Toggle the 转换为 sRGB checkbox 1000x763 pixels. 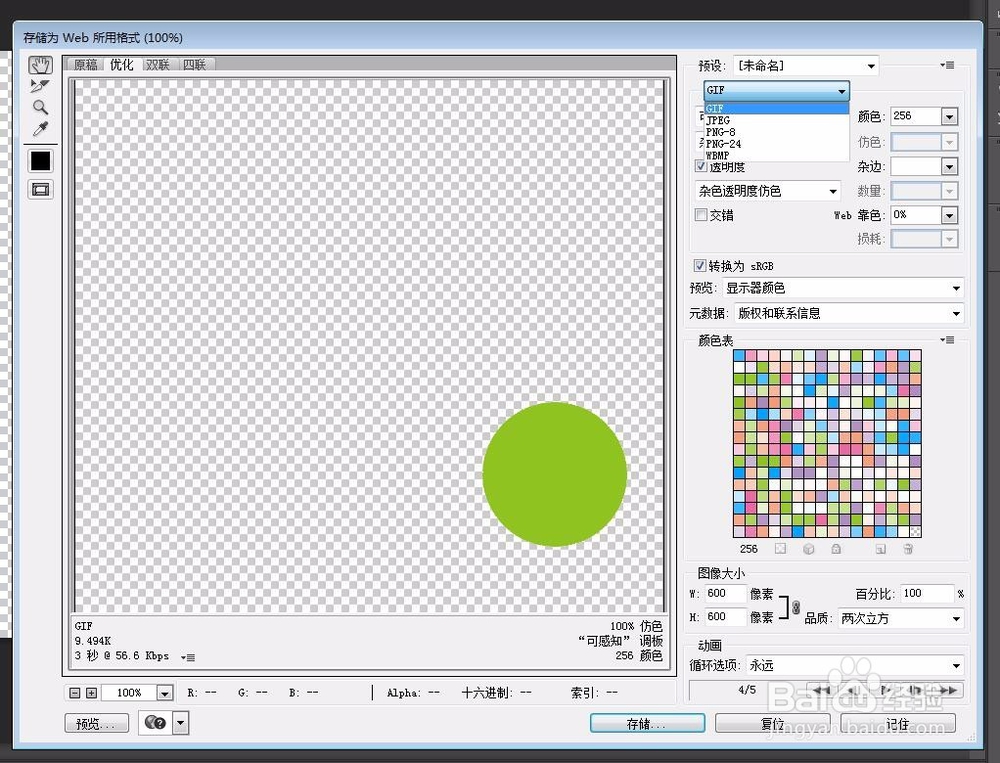[700, 265]
